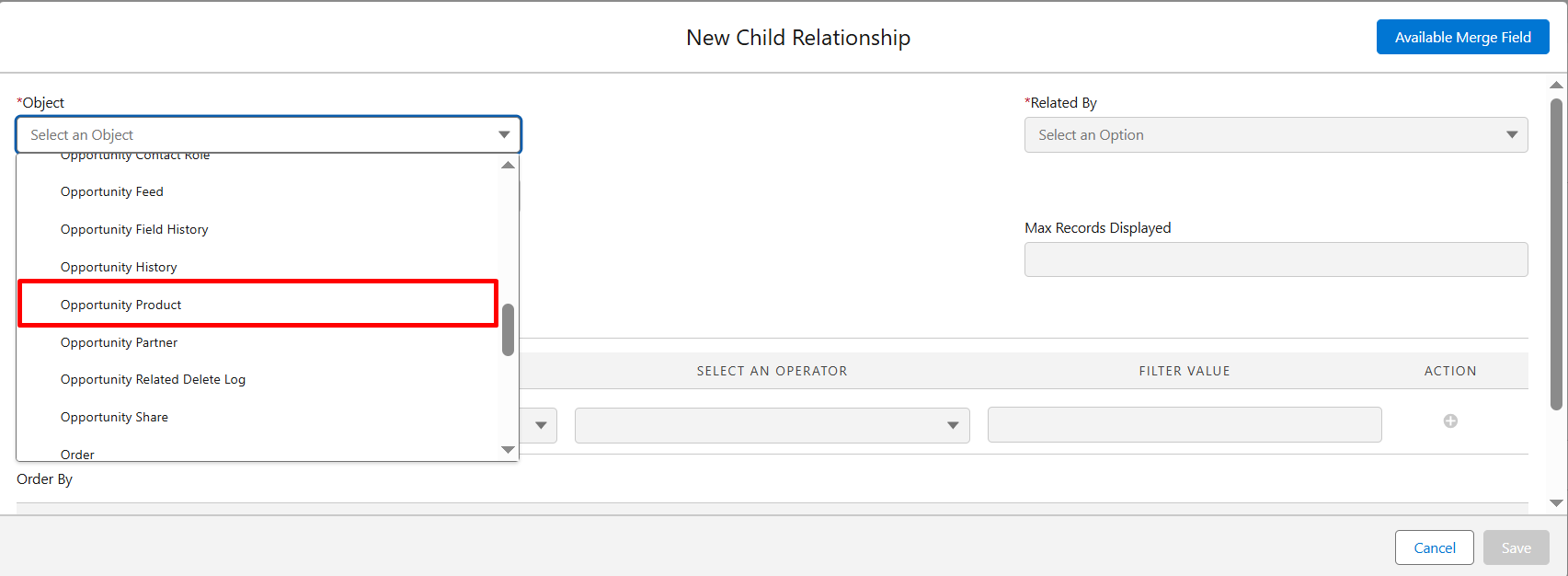Choose Opportunity Product from the list
1568x576 pixels.
(121, 305)
